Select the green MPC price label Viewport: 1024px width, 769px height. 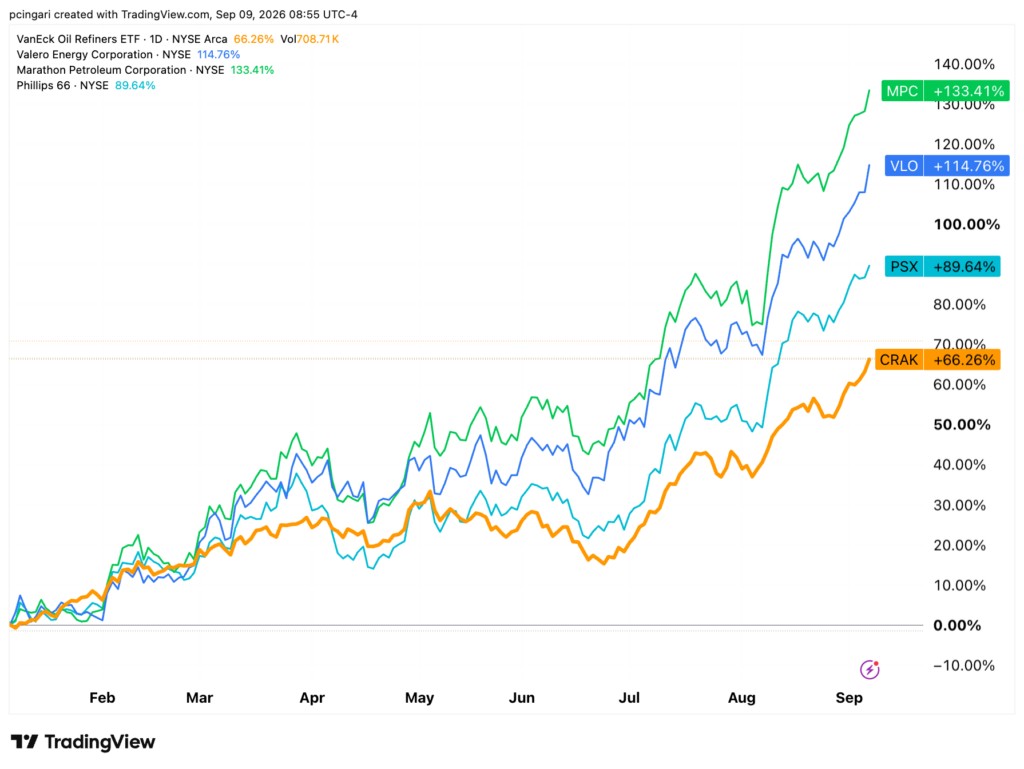point(945,91)
